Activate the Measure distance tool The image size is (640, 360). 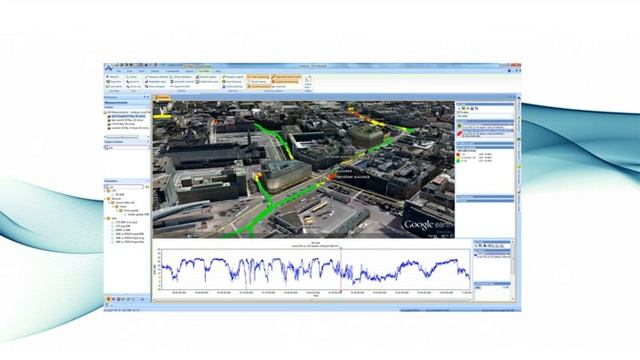coord(156,77)
